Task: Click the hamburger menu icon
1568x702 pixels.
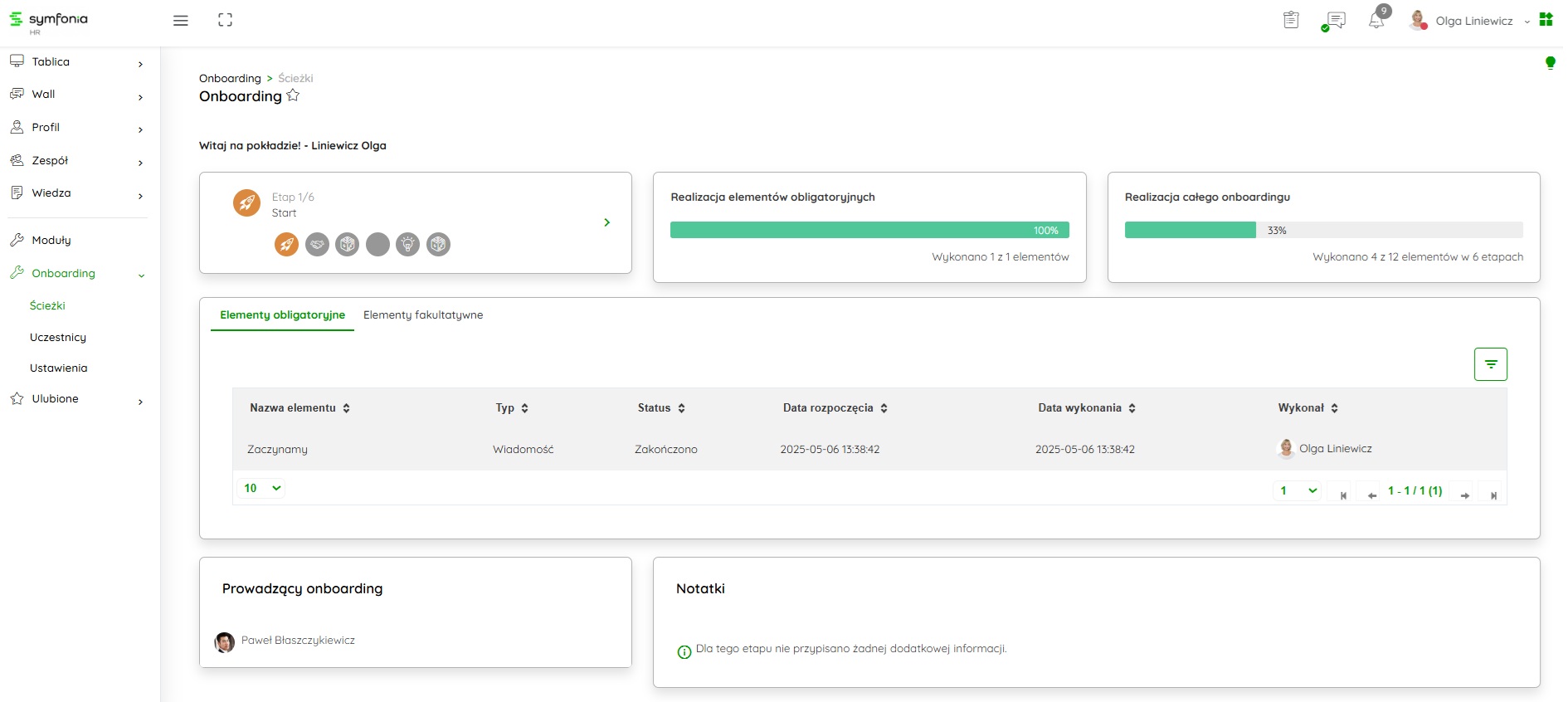Action: coord(180,21)
